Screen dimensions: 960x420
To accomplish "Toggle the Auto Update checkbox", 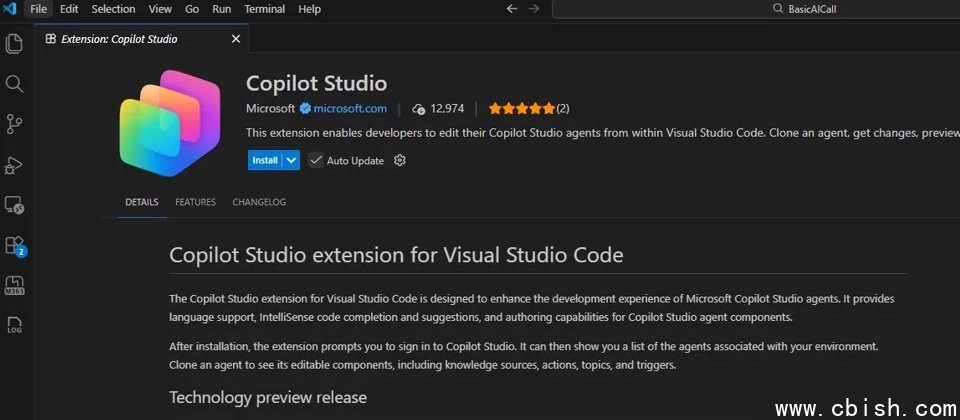I will [316, 160].
